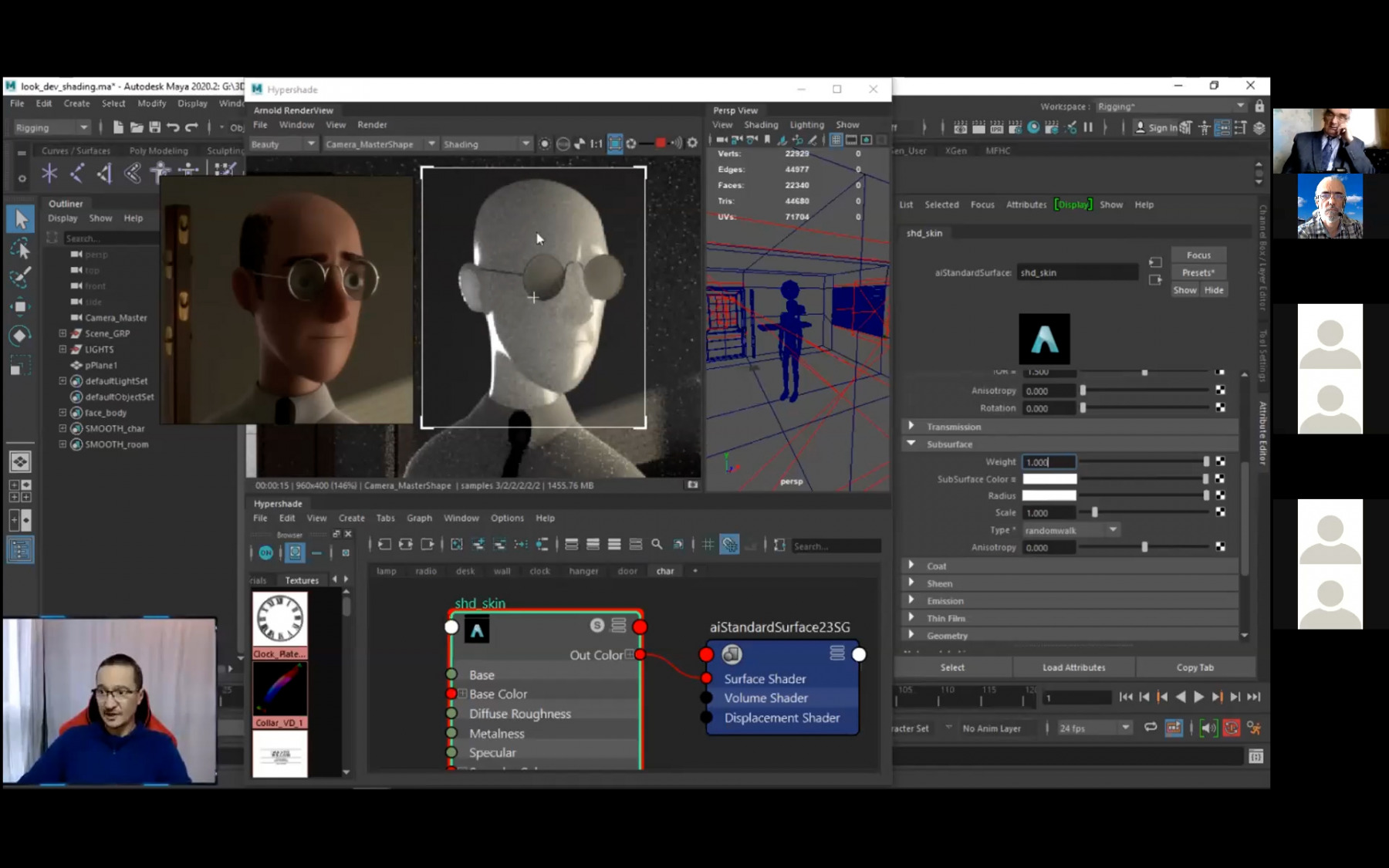
Task: Expand the LIGHTS node in Outliner
Action: (63, 349)
